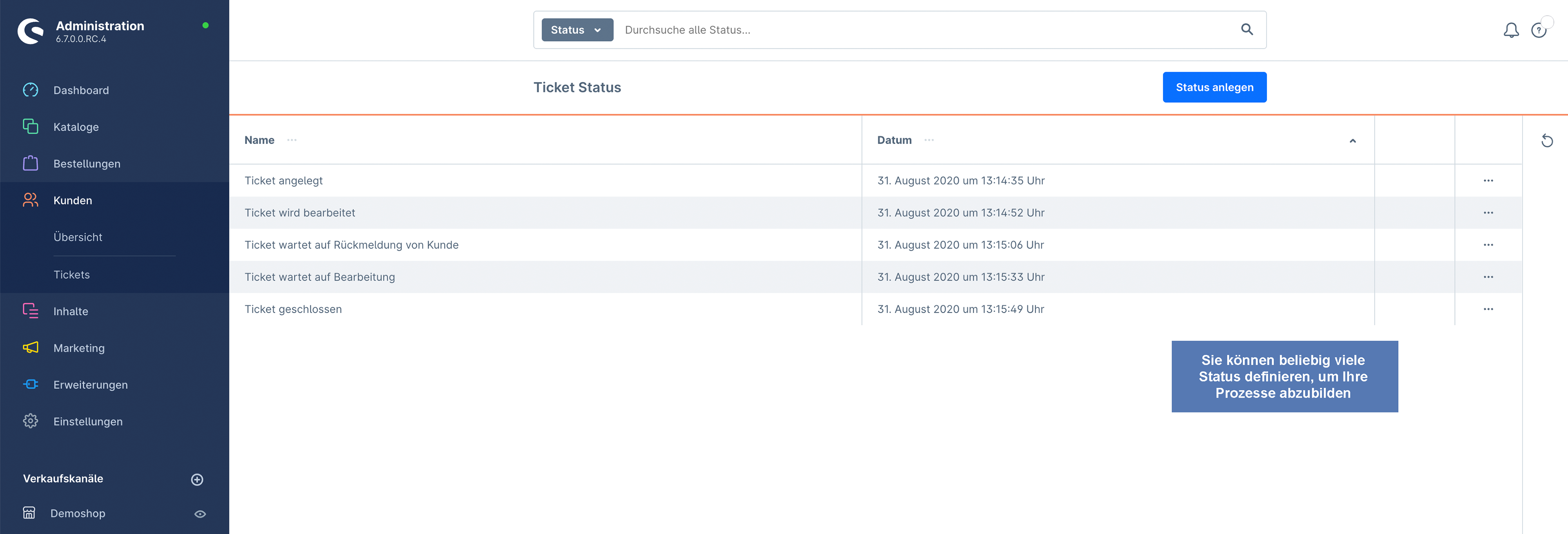The image size is (1568, 534).
Task: Toggle Demoshop visibility eye icon
Action: [x=200, y=514]
